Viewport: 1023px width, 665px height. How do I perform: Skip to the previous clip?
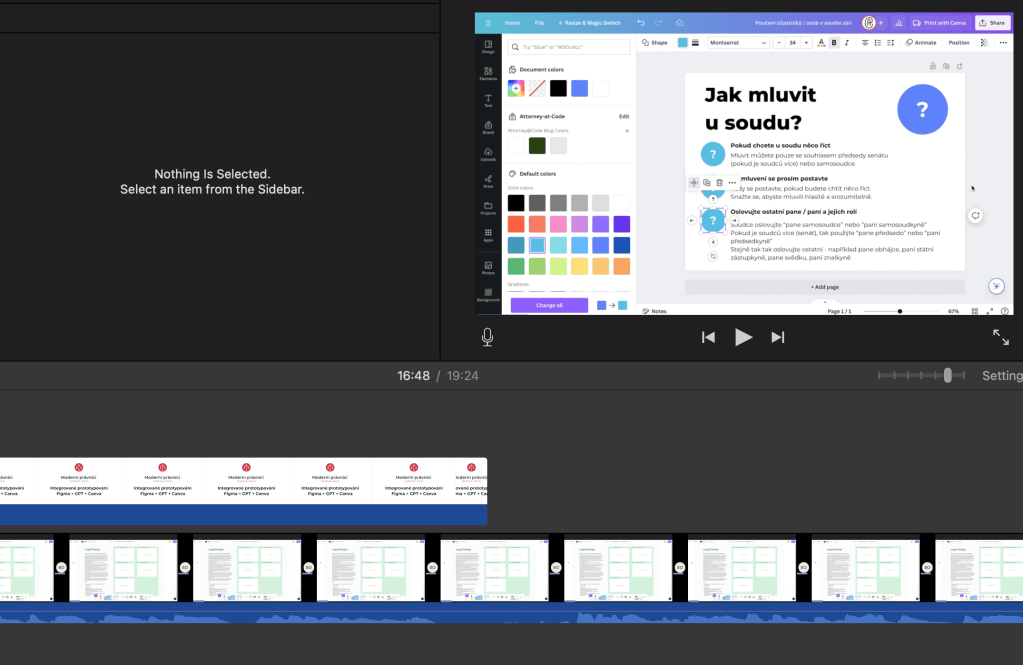[x=708, y=337]
